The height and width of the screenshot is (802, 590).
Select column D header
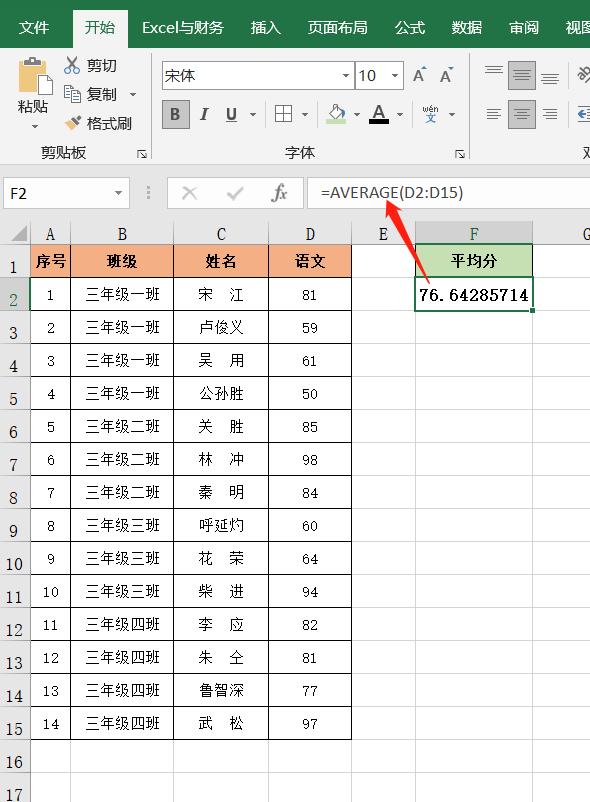310,234
